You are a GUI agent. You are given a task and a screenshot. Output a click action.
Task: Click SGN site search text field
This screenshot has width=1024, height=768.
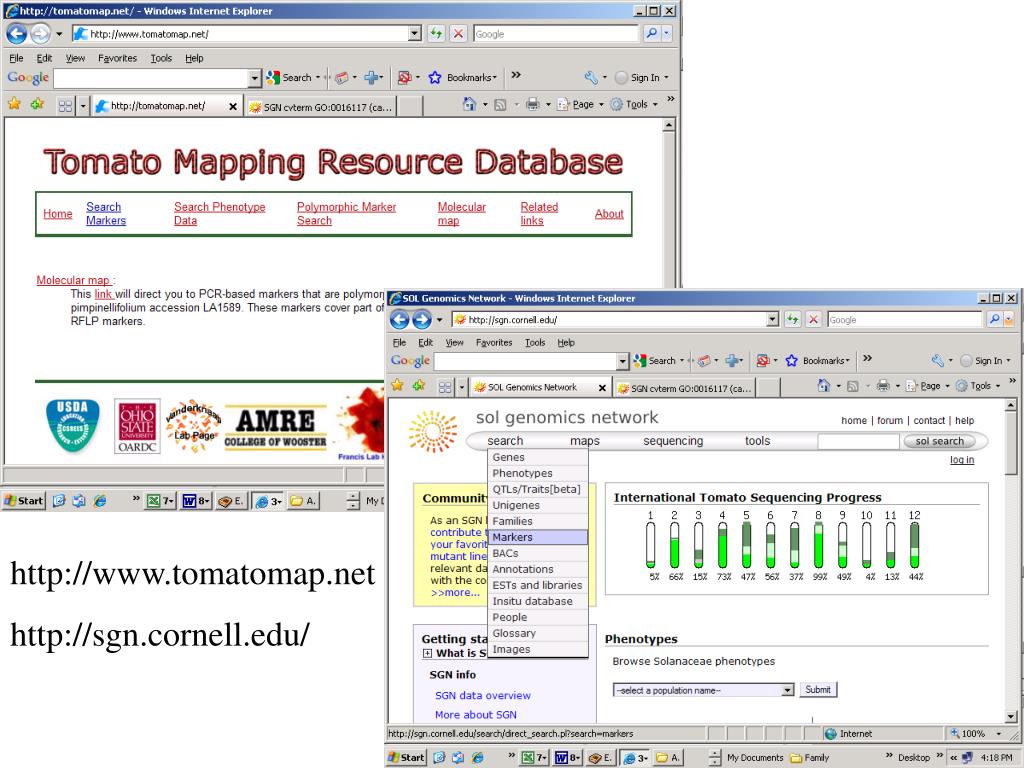(x=858, y=441)
